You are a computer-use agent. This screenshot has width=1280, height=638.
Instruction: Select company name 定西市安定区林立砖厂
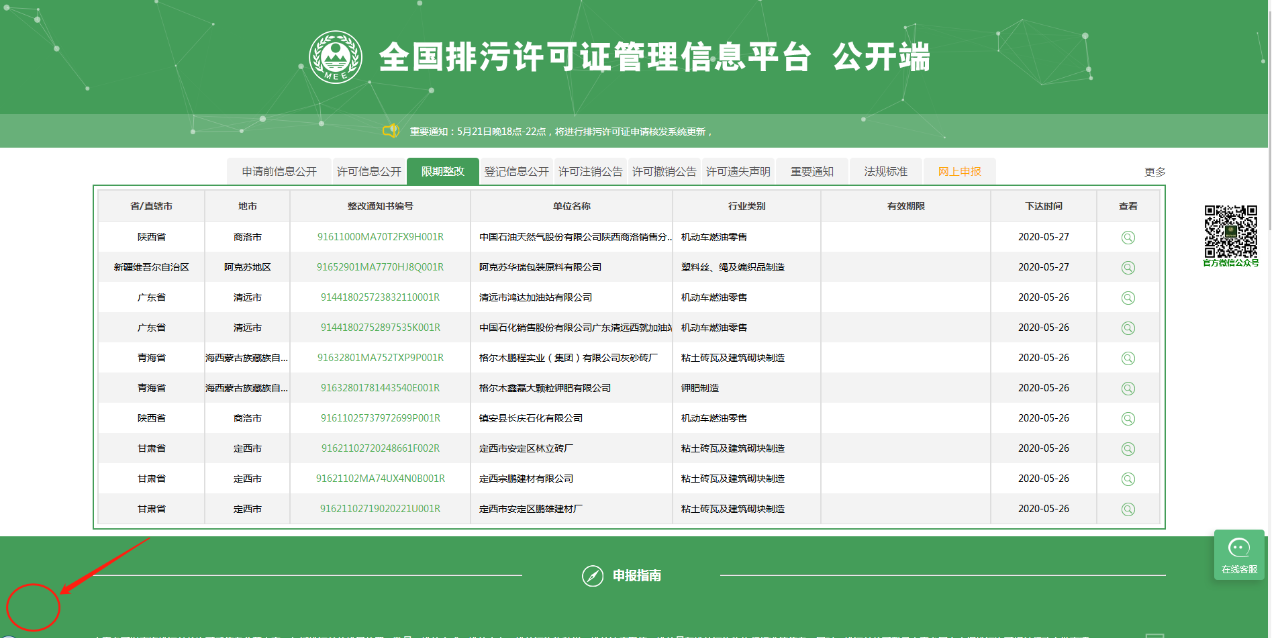526,448
